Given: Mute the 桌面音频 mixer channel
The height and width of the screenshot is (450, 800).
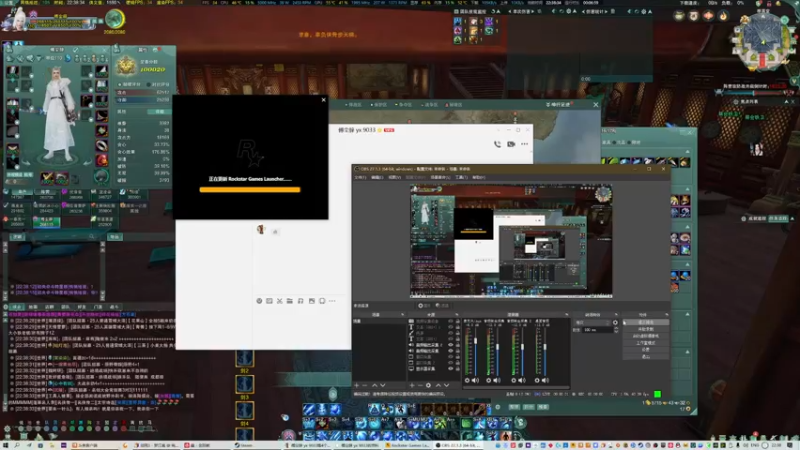Looking at the screenshot, I should 545,380.
